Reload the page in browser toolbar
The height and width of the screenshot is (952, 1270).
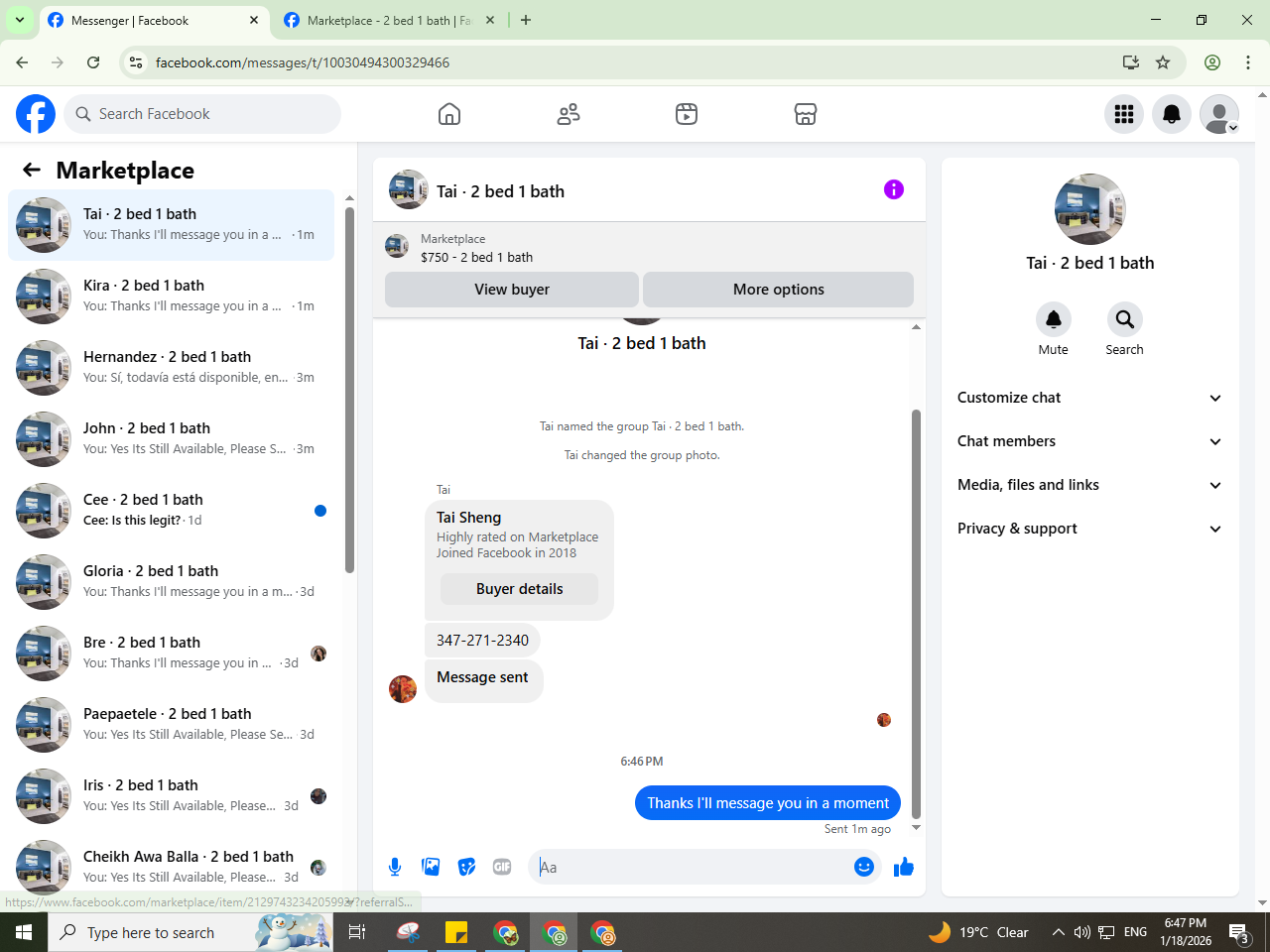click(x=93, y=62)
